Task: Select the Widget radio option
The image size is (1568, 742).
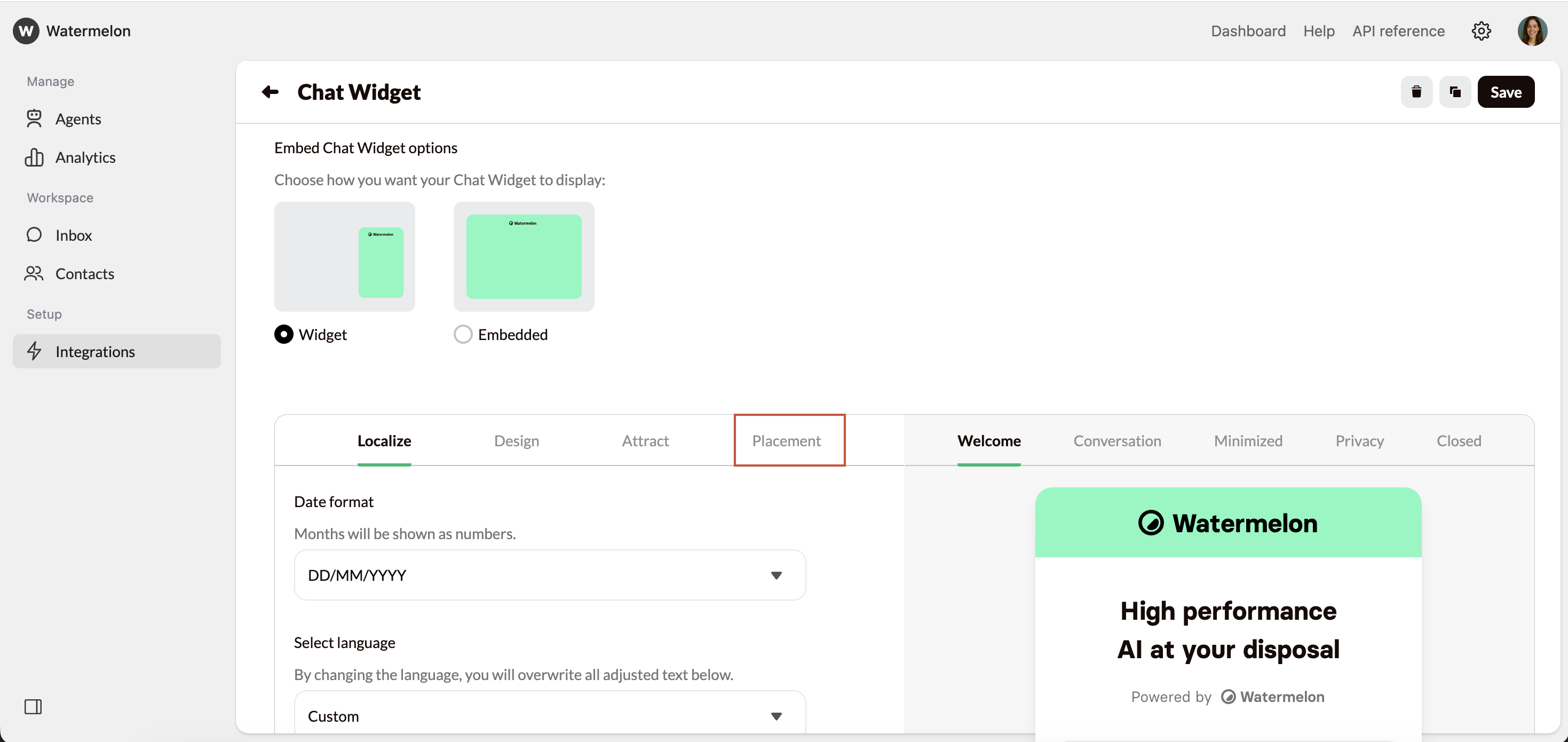Action: coord(283,334)
